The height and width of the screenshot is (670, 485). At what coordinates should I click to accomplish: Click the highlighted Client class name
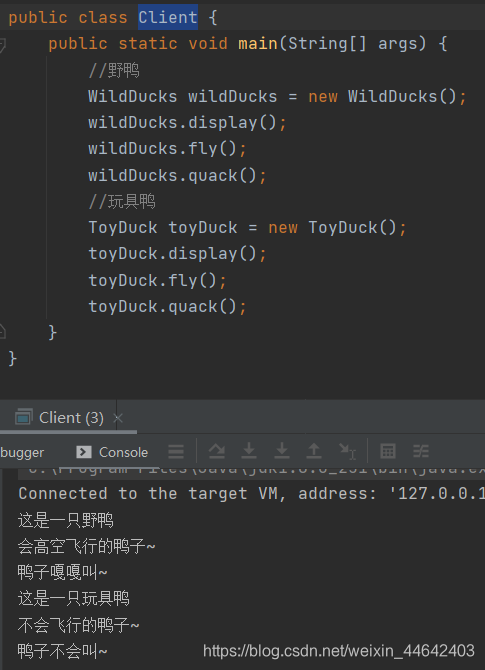point(168,18)
